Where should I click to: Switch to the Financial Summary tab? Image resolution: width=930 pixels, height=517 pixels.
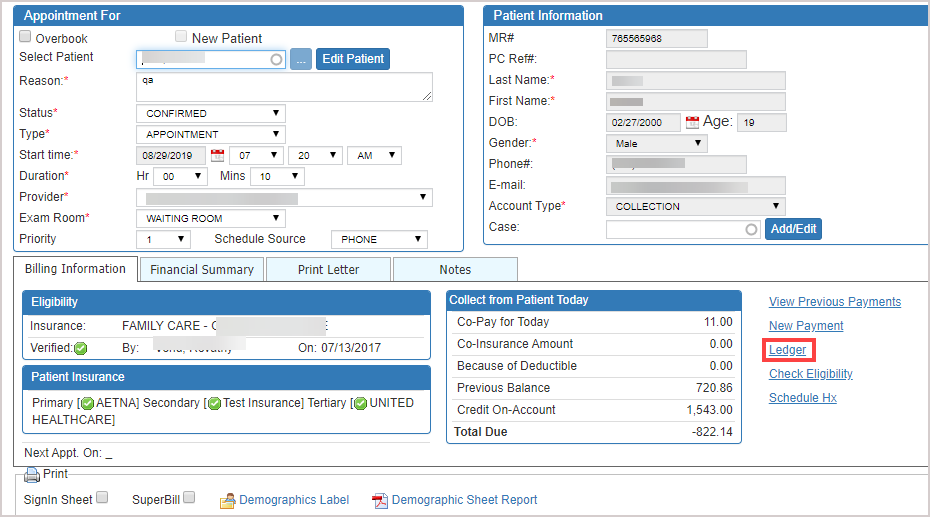click(201, 269)
